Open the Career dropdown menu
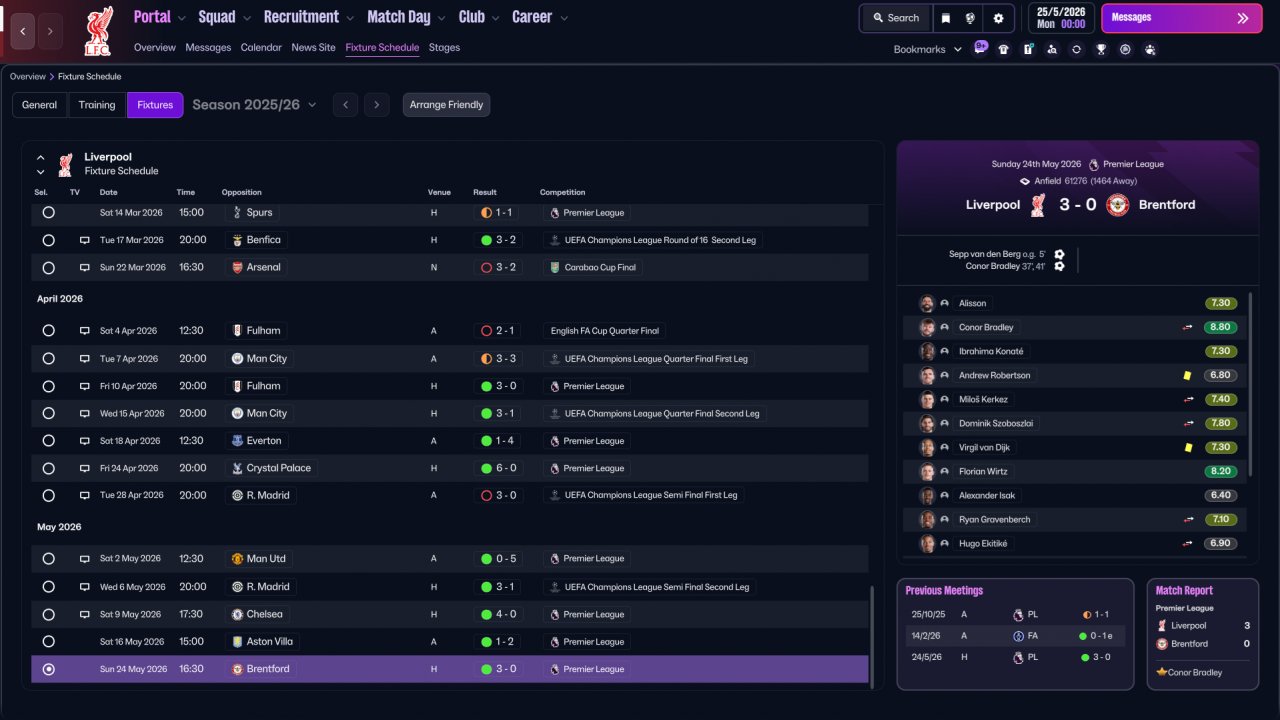Viewport: 1280px width, 720px height. (x=540, y=17)
